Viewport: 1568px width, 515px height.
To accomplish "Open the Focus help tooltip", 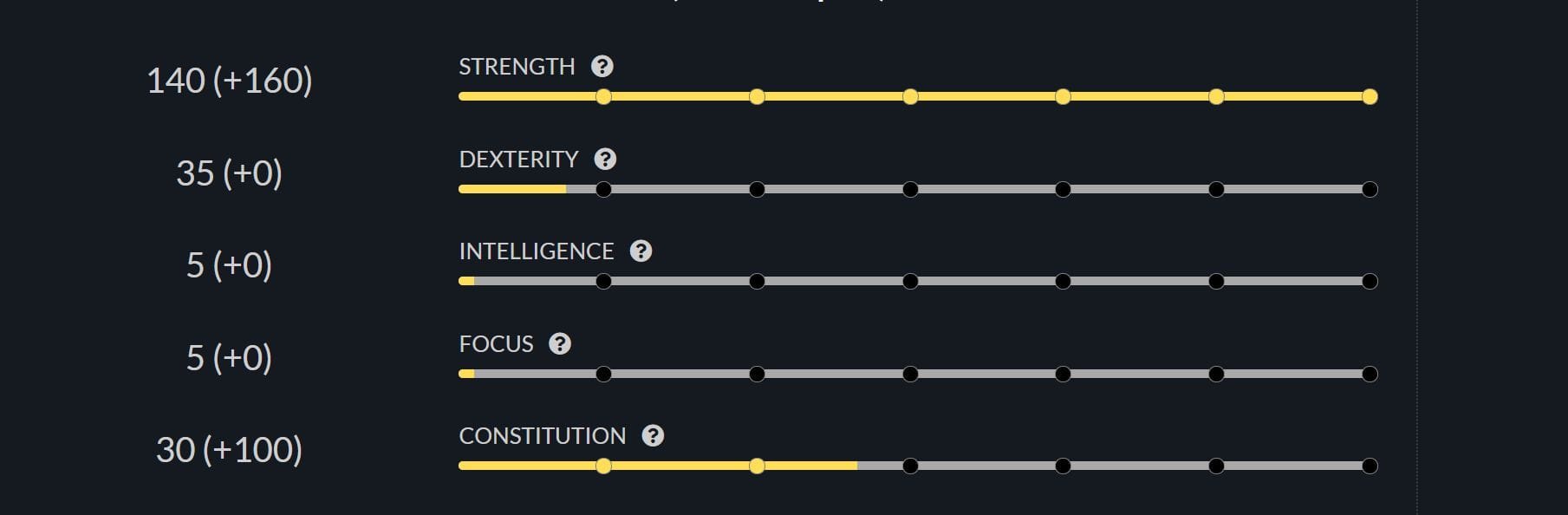I will (x=562, y=342).
